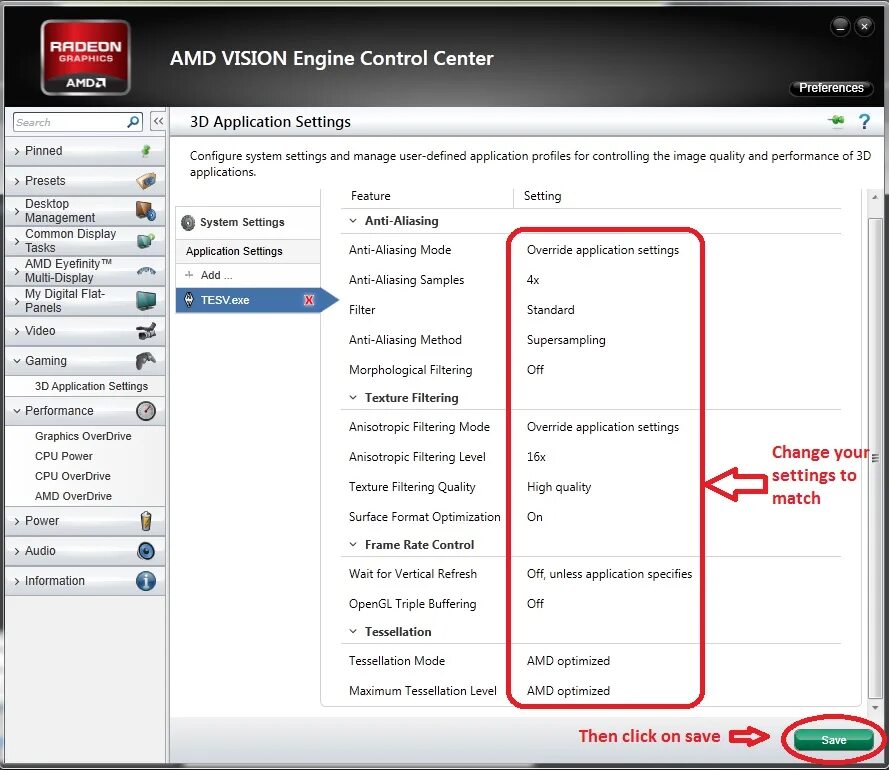Viewport: 889px width, 770px height.
Task: Click the green pin icon beside Pinned
Action: click(x=146, y=150)
